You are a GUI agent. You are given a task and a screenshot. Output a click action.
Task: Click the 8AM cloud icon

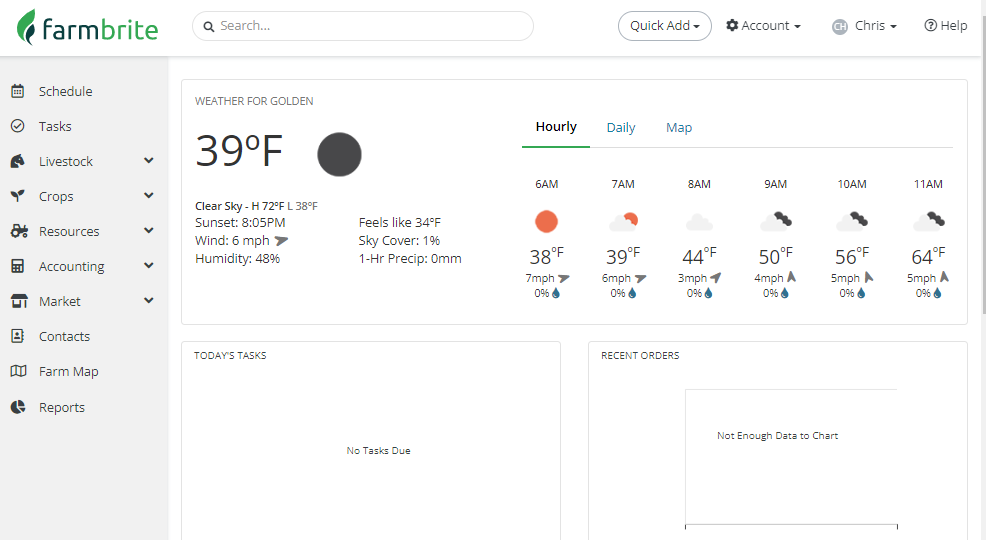(699, 222)
